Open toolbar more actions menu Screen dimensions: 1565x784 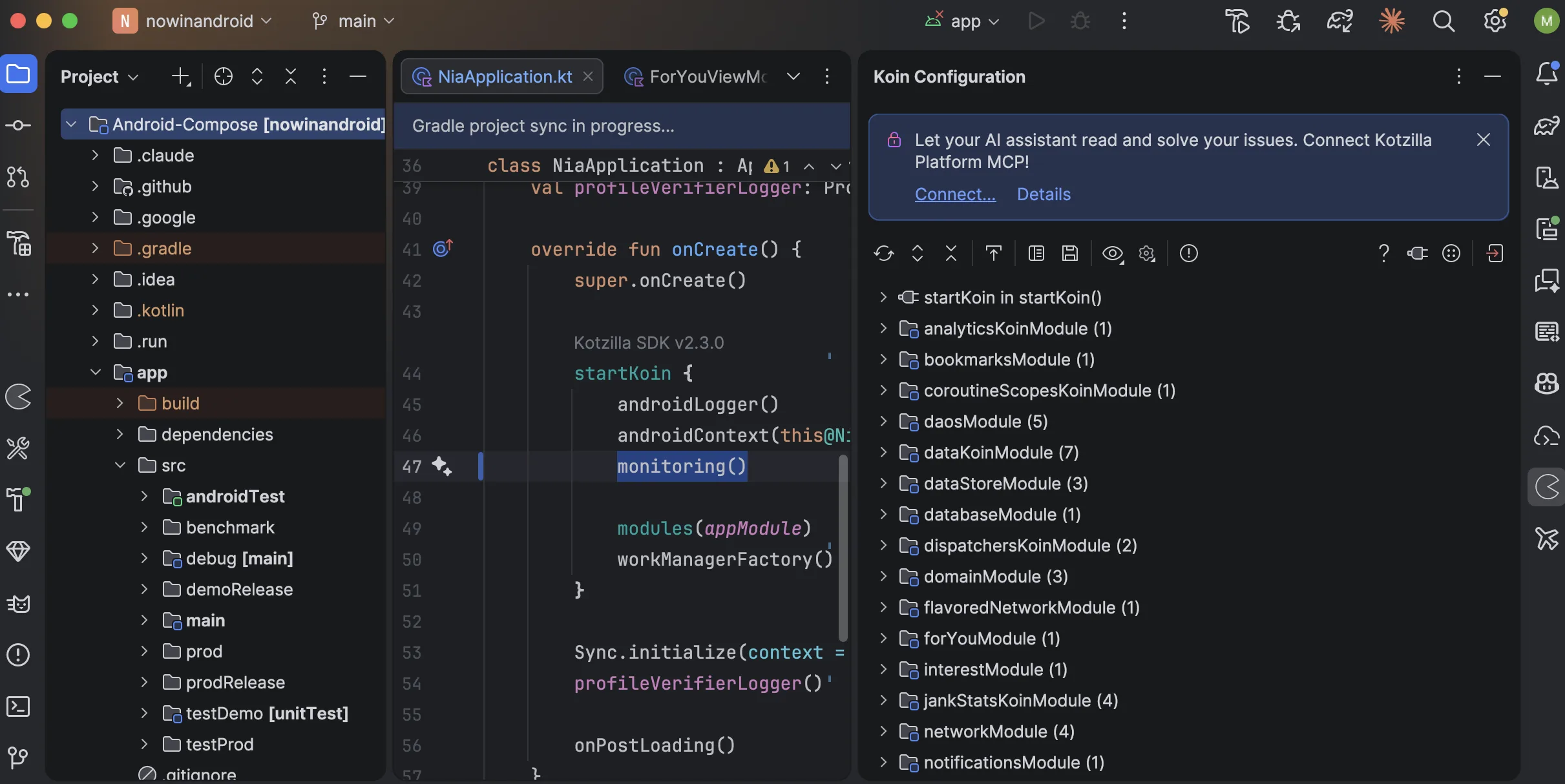click(x=1124, y=21)
